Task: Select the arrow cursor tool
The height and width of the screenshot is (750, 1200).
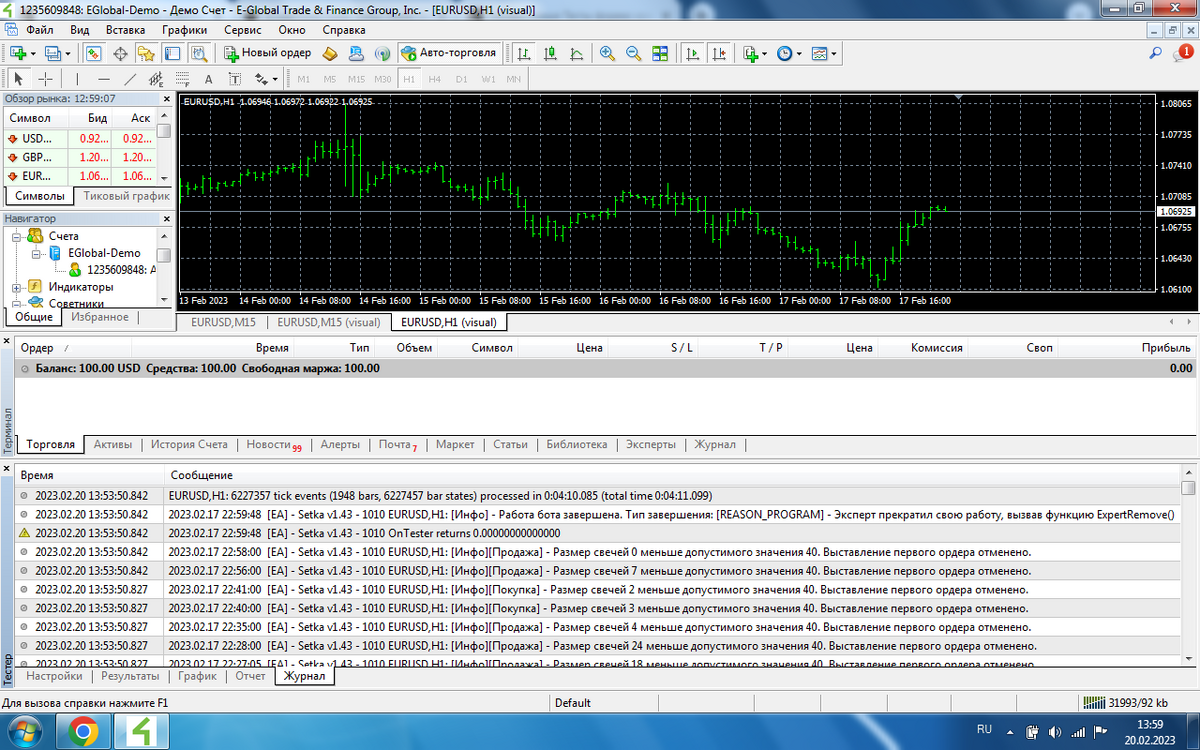Action: point(18,79)
